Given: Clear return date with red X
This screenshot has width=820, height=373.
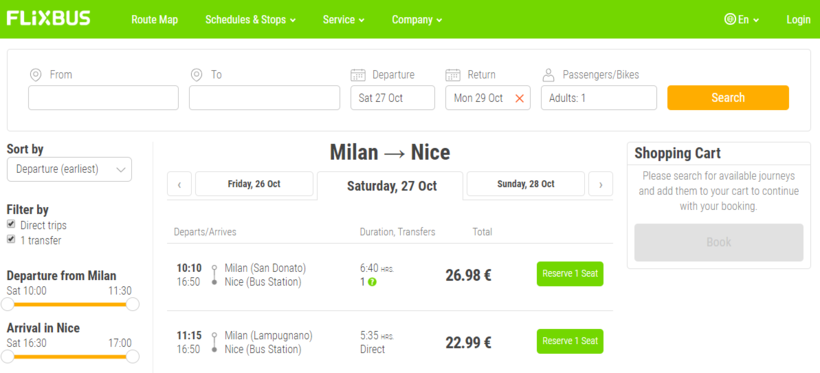Looking at the screenshot, I should pos(519,98).
